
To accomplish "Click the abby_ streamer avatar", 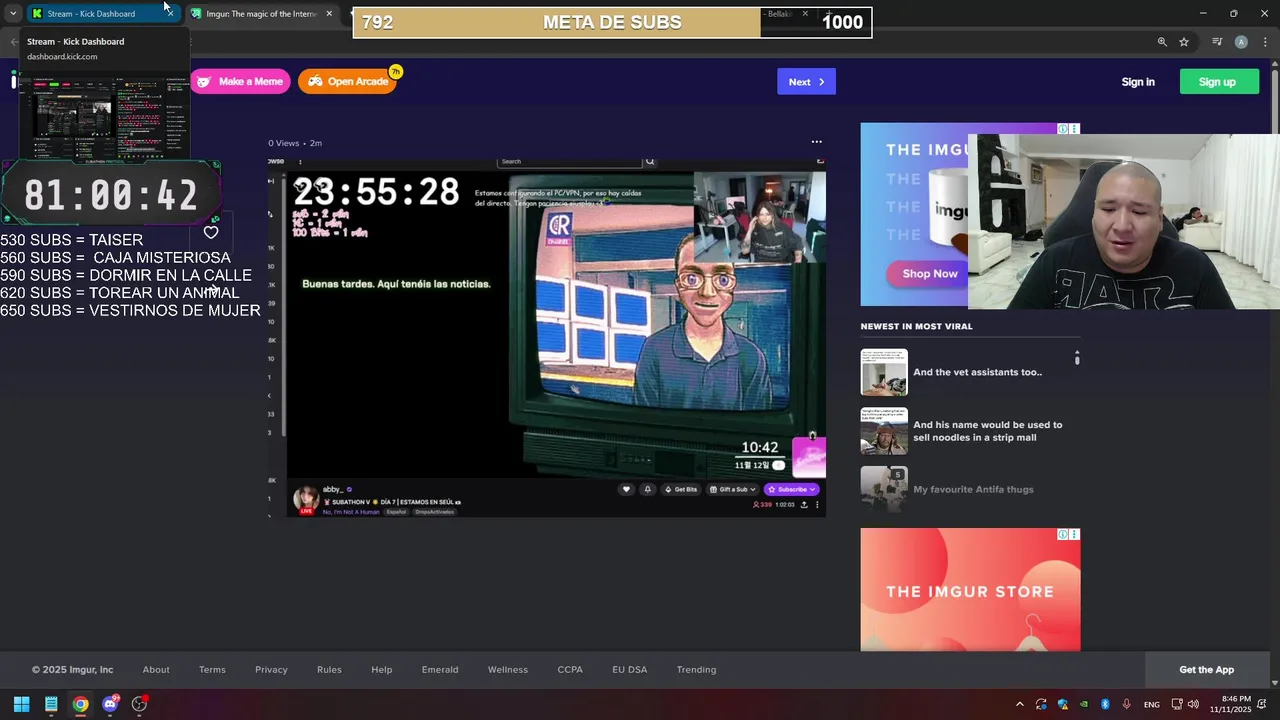I will coord(305,498).
